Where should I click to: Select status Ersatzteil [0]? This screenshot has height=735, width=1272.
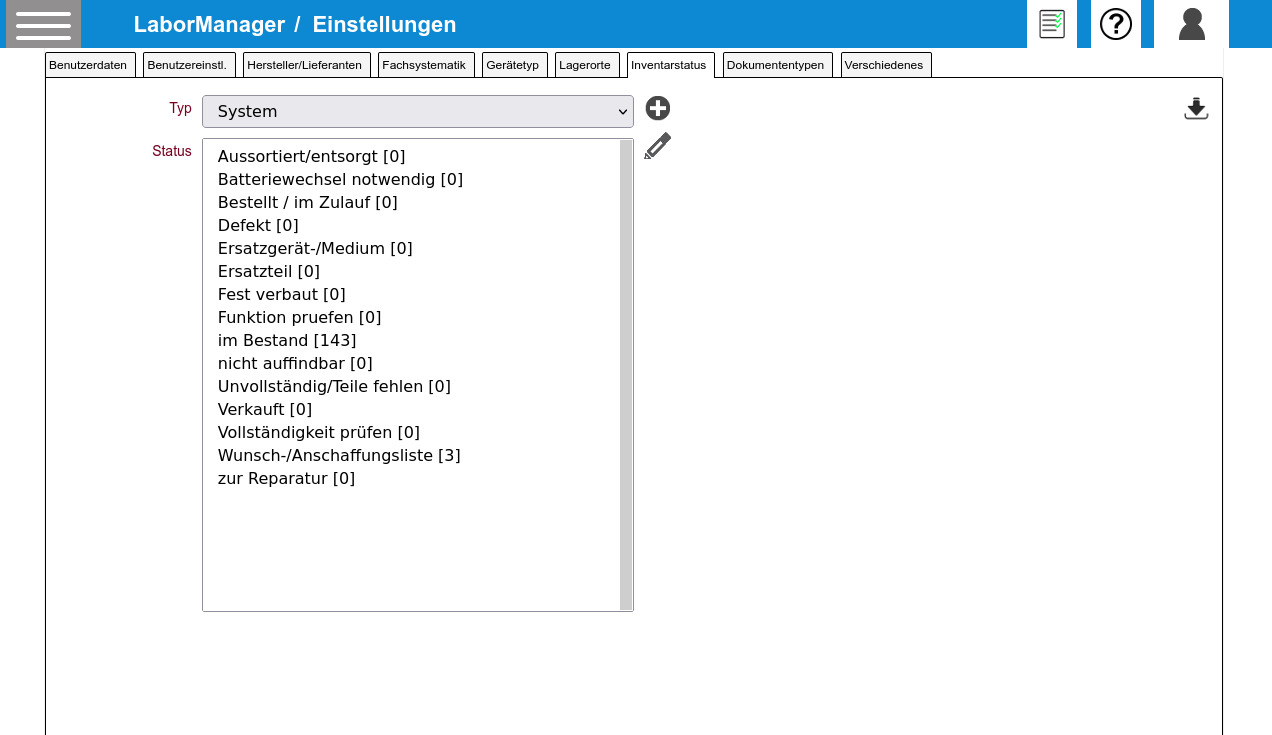pyautogui.click(x=411, y=271)
